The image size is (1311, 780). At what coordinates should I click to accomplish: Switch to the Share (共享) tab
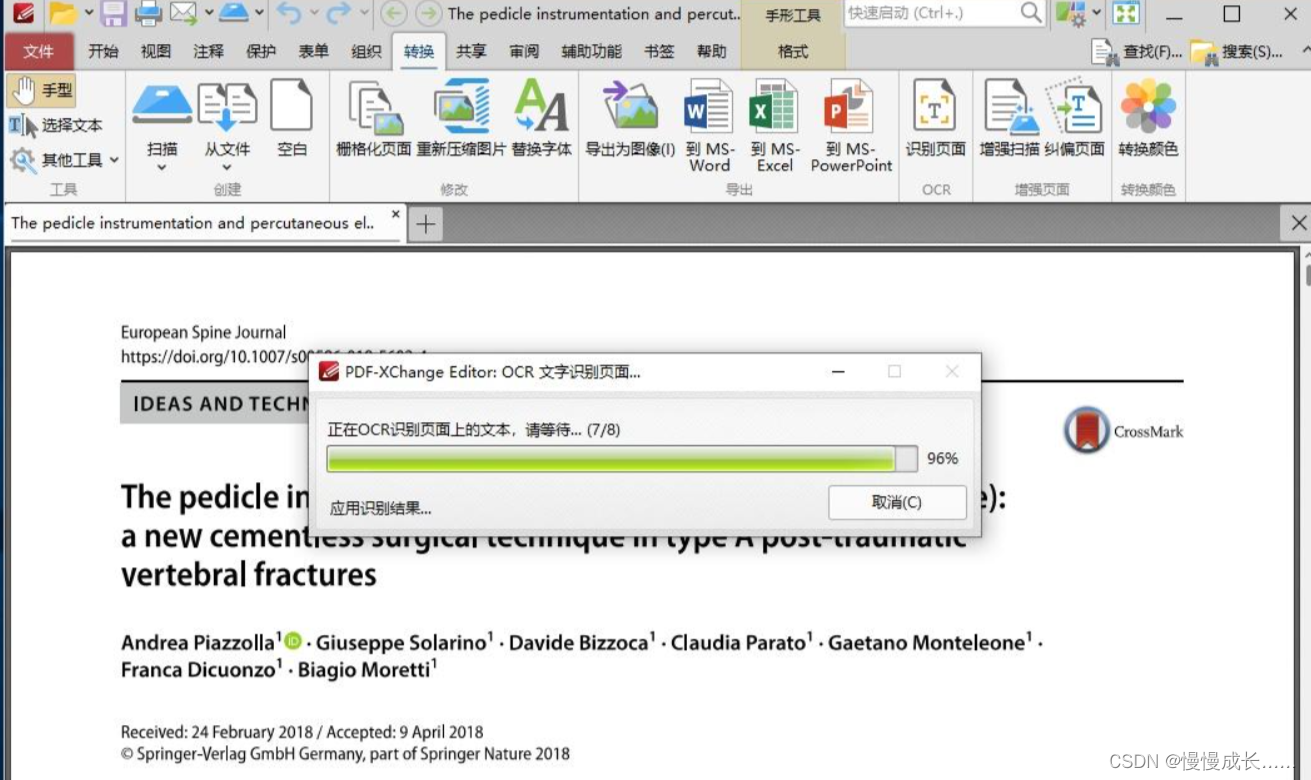[471, 52]
